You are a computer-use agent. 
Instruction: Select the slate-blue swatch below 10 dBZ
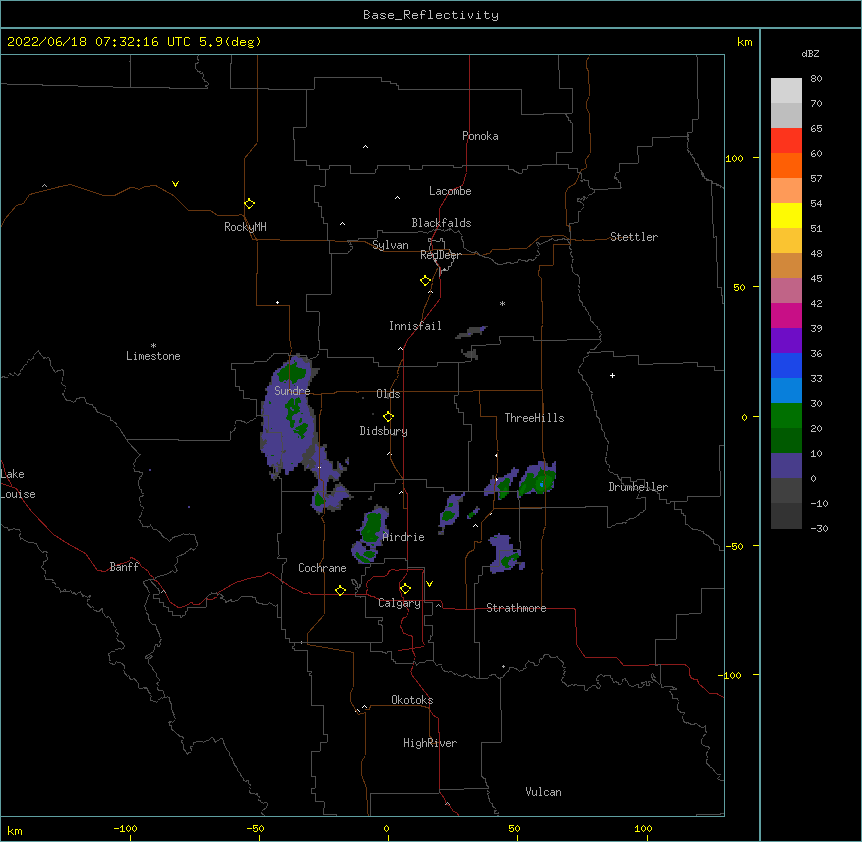tap(786, 466)
